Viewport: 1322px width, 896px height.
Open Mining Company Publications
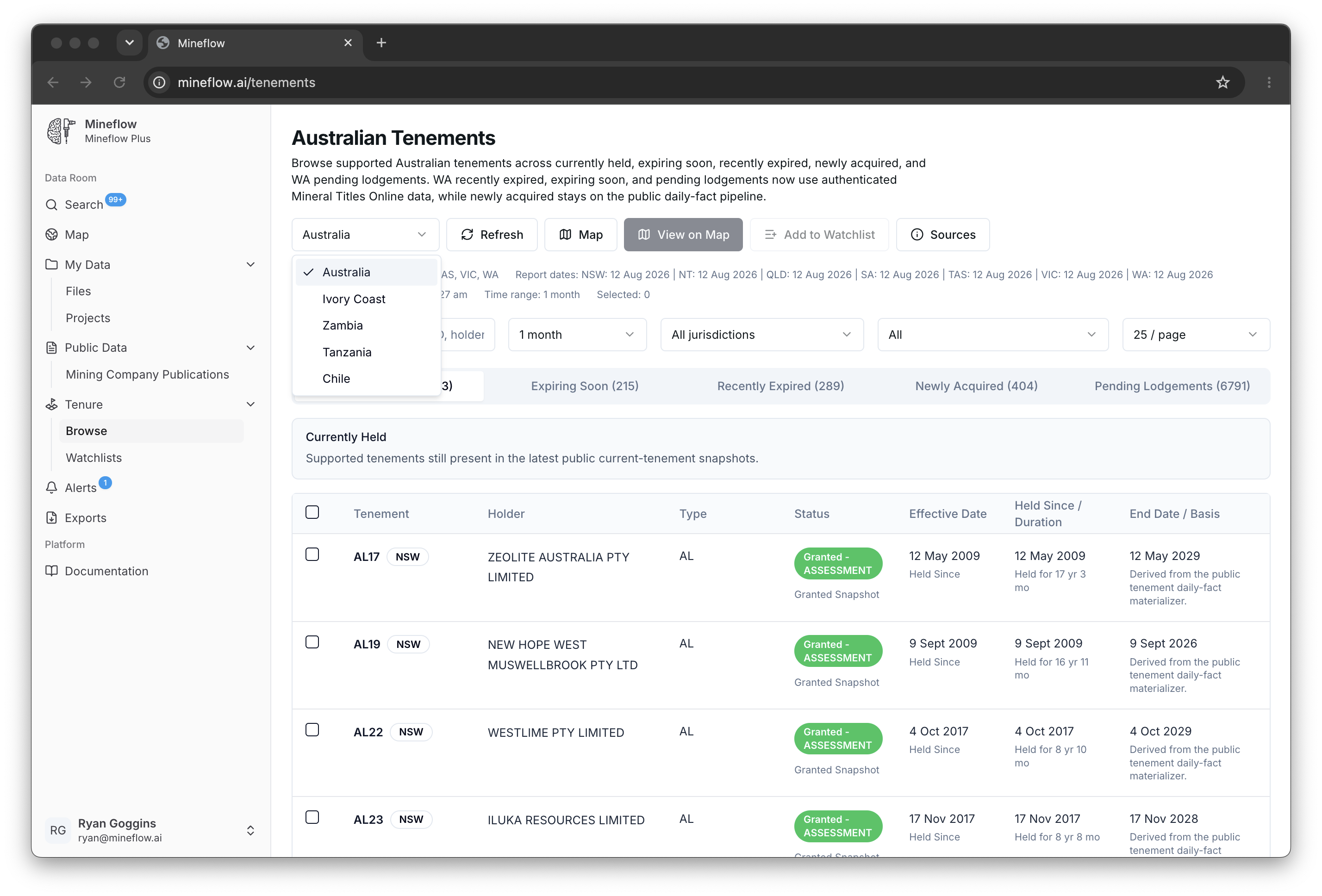(x=147, y=374)
